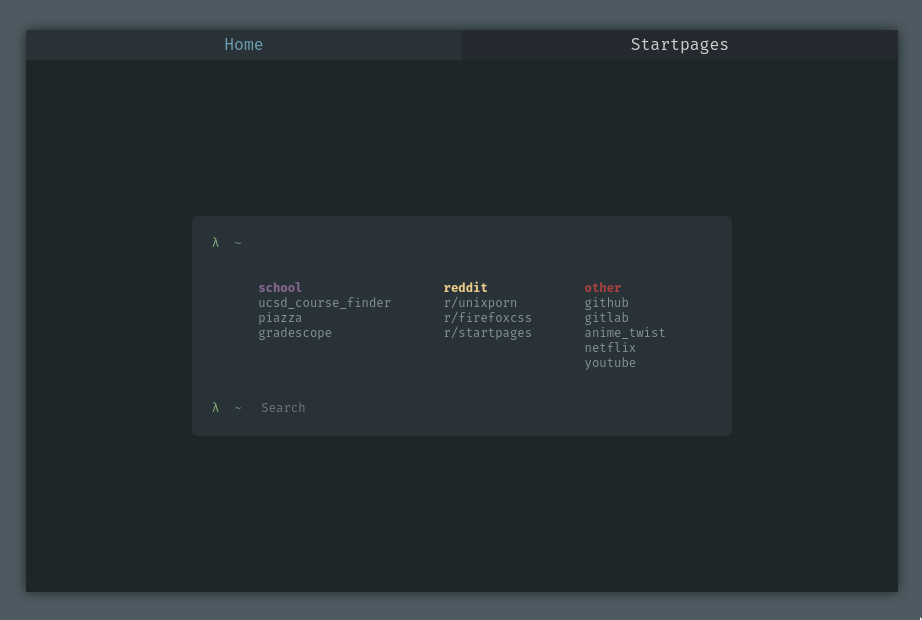The height and width of the screenshot is (620, 922).
Task: Open the r/startpages link
Action: tap(487, 333)
